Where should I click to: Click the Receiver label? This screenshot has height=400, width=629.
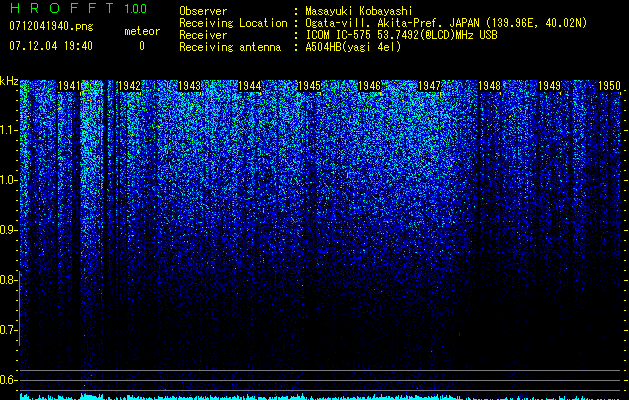(203, 35)
